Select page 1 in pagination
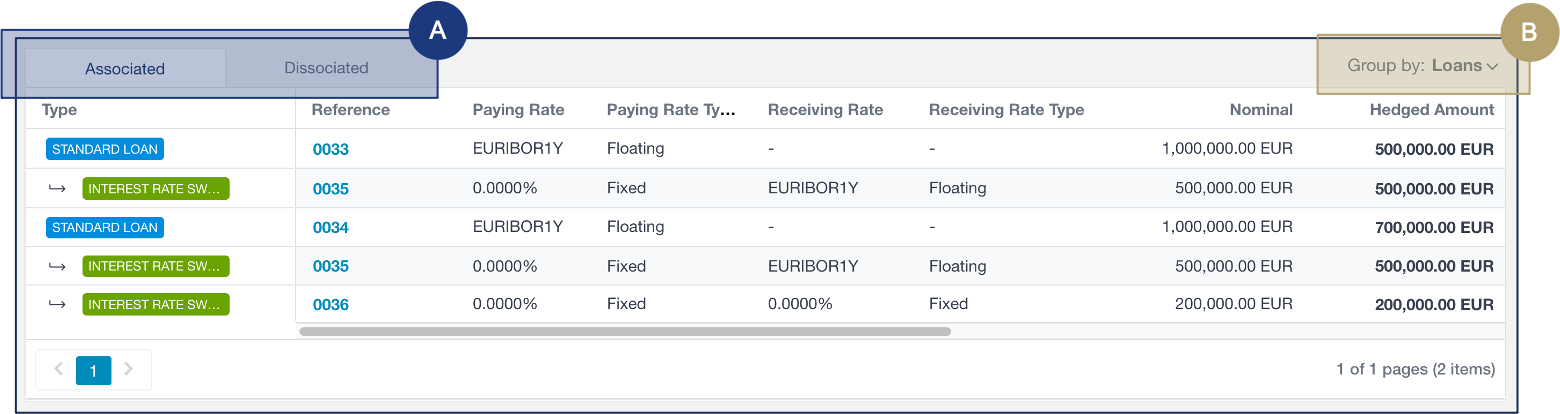Screen dimensions: 1560x414 (94, 371)
